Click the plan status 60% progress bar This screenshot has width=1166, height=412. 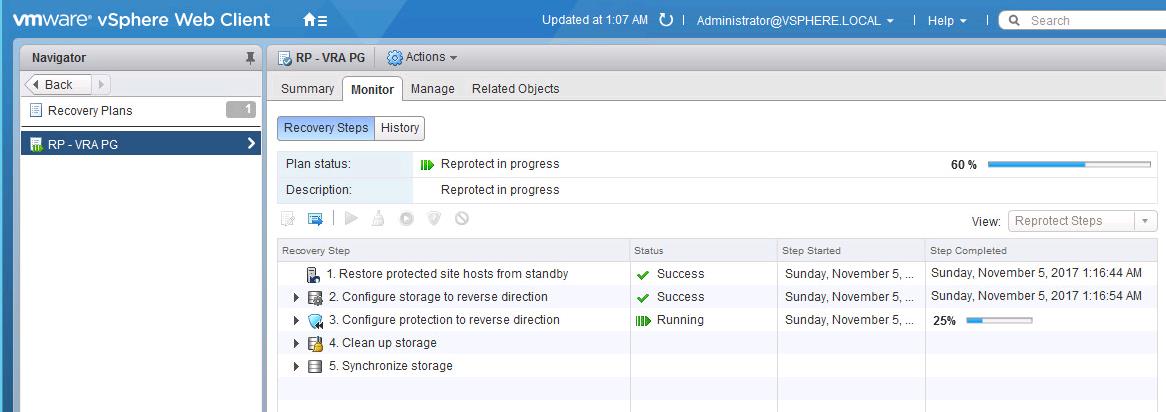tap(1069, 164)
